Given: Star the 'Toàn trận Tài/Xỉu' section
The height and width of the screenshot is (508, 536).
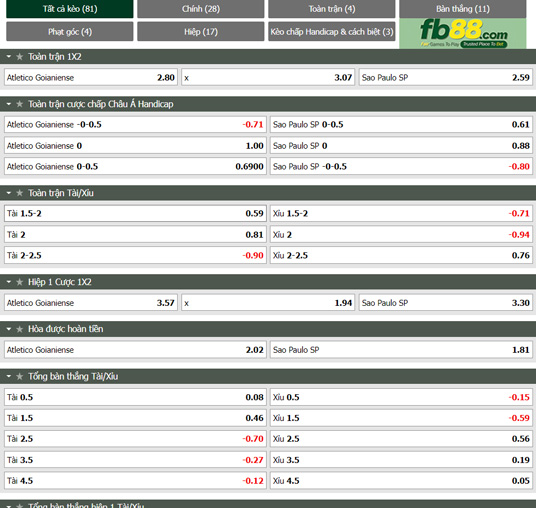Looking at the screenshot, I should pos(19,193).
